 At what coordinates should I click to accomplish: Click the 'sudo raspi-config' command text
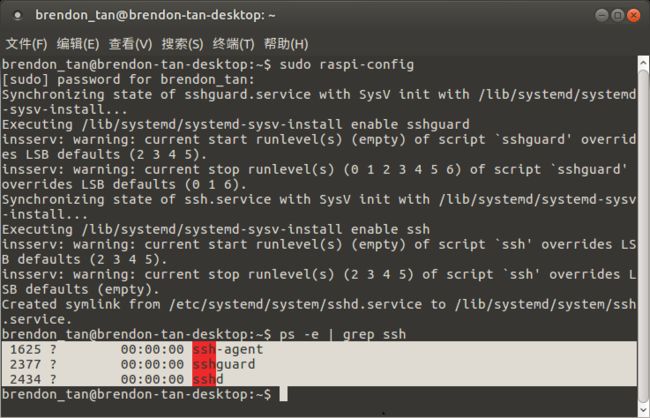[347, 65]
